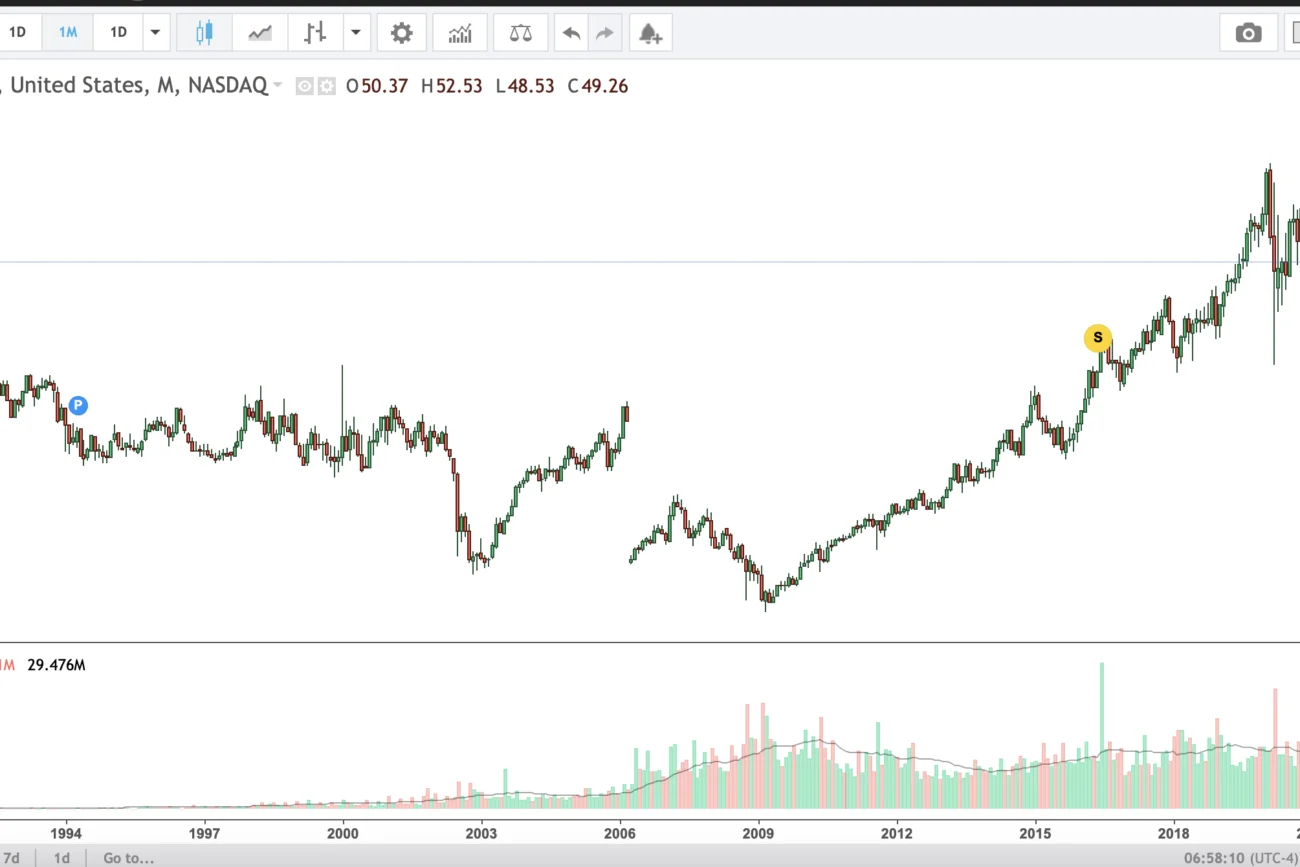
Task: Open the indicators chart icon
Action: [460, 33]
